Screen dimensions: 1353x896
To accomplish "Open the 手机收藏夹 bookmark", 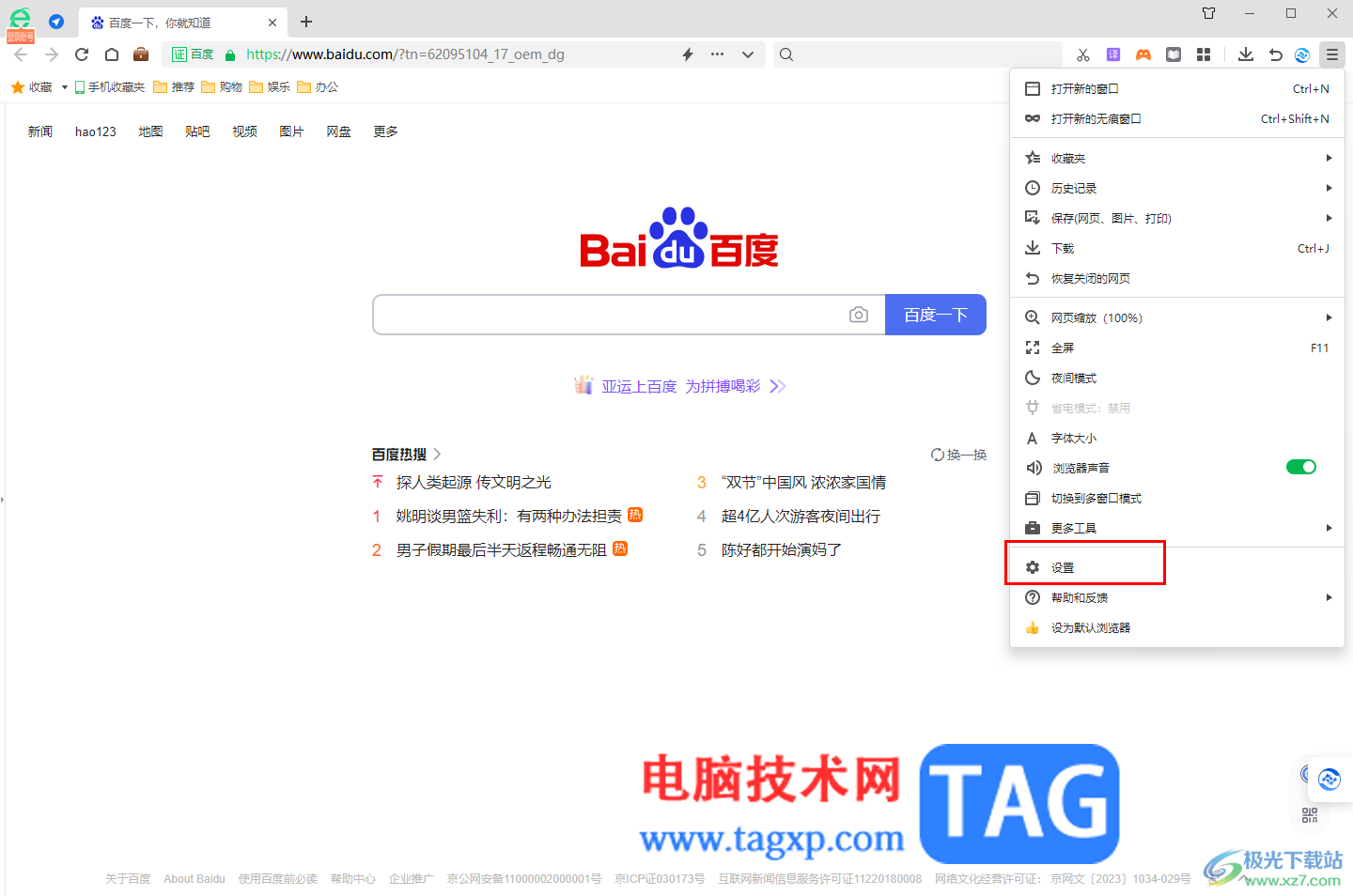I will pyautogui.click(x=110, y=87).
